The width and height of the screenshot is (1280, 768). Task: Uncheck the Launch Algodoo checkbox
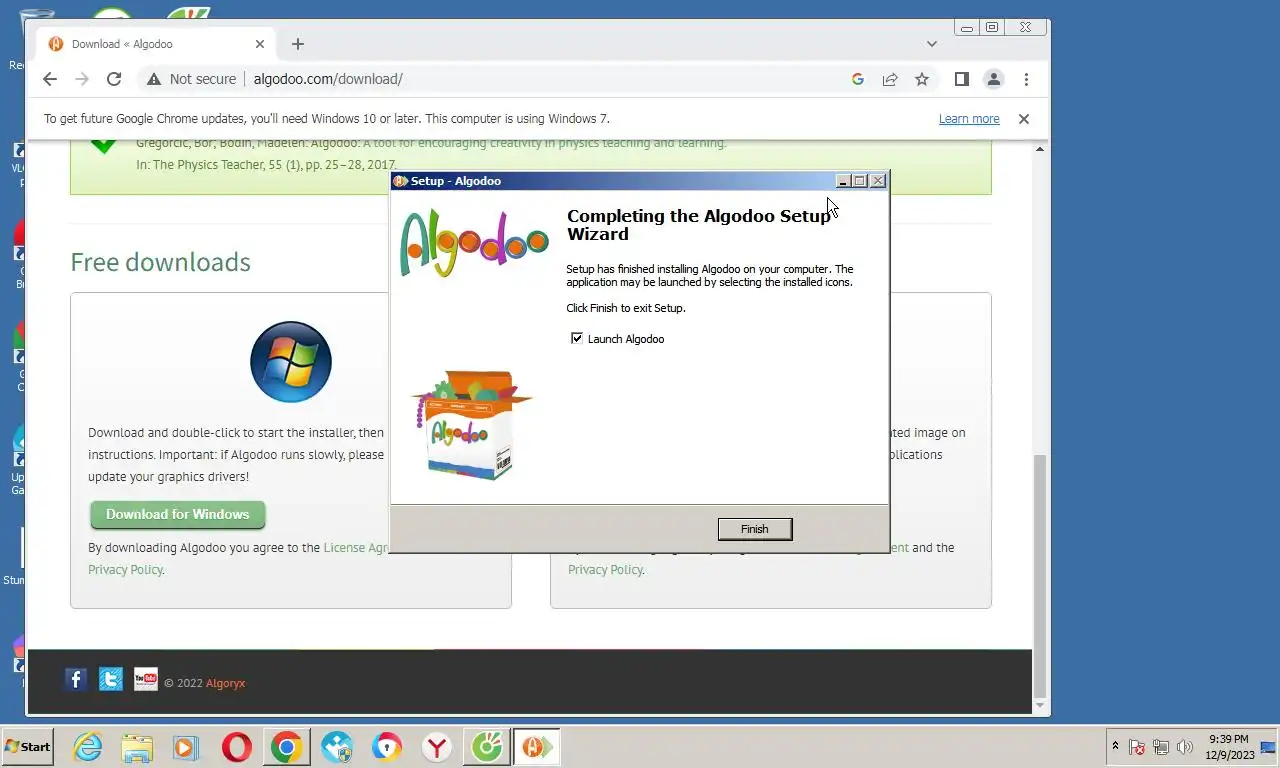[x=577, y=338]
